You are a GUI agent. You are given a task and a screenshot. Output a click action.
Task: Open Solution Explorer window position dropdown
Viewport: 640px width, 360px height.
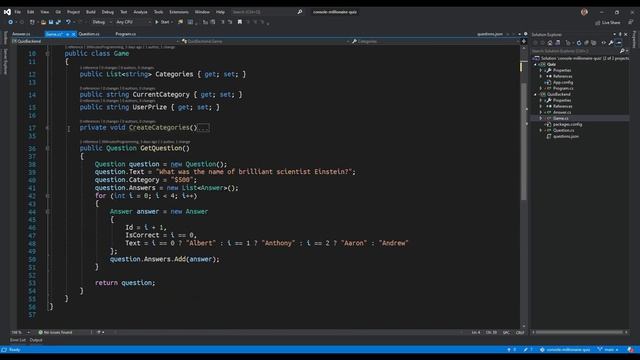pos(615,34)
